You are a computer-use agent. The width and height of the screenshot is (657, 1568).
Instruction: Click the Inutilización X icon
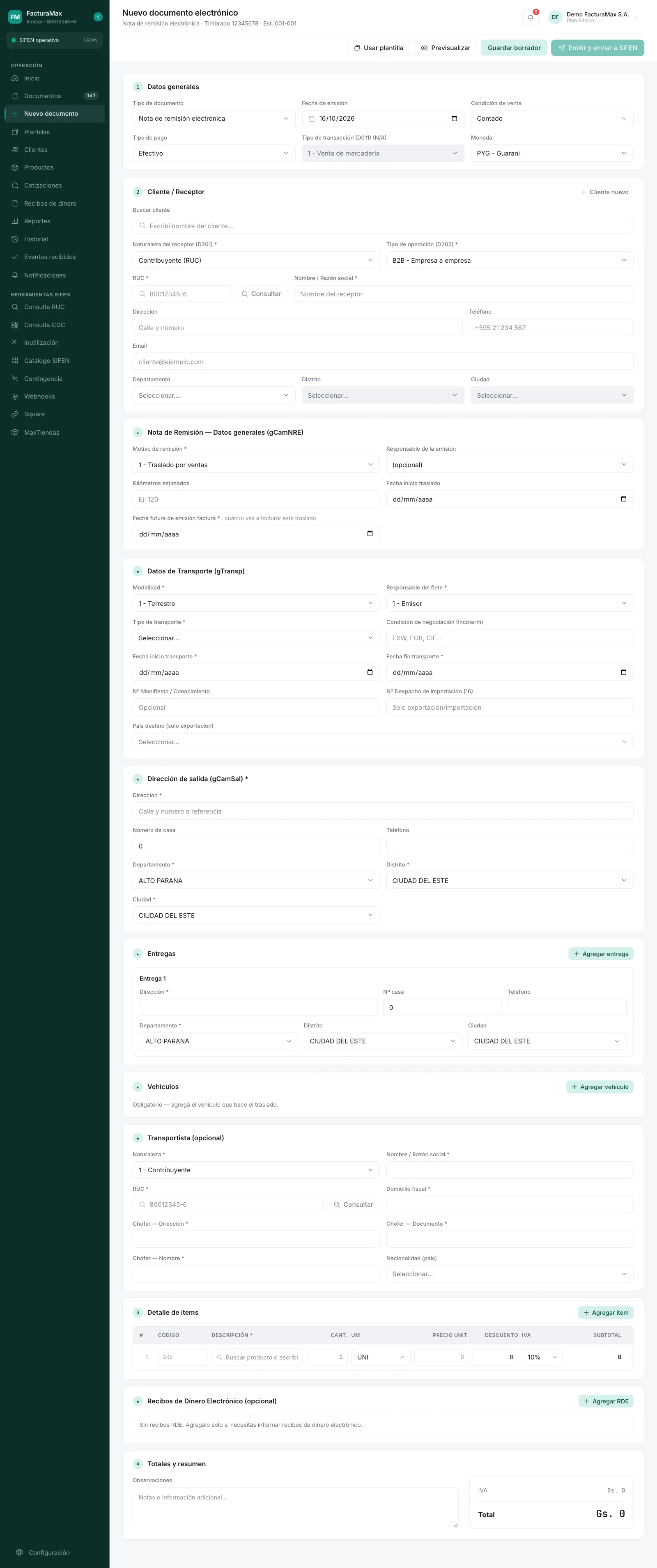pyautogui.click(x=15, y=343)
